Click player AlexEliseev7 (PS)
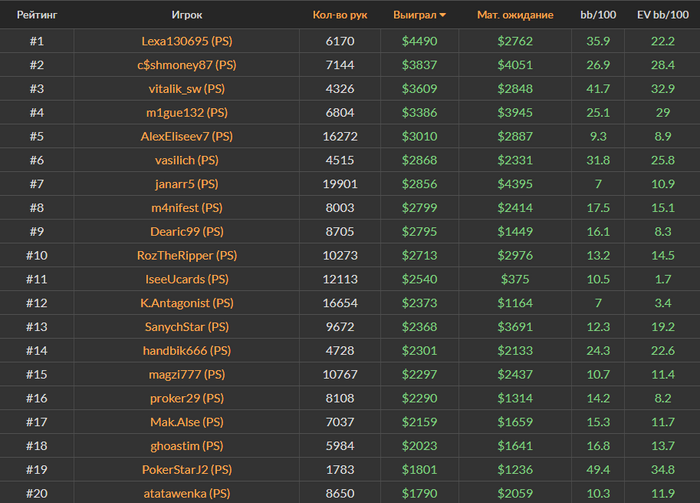Screen dimensions: 700x503 point(188,136)
